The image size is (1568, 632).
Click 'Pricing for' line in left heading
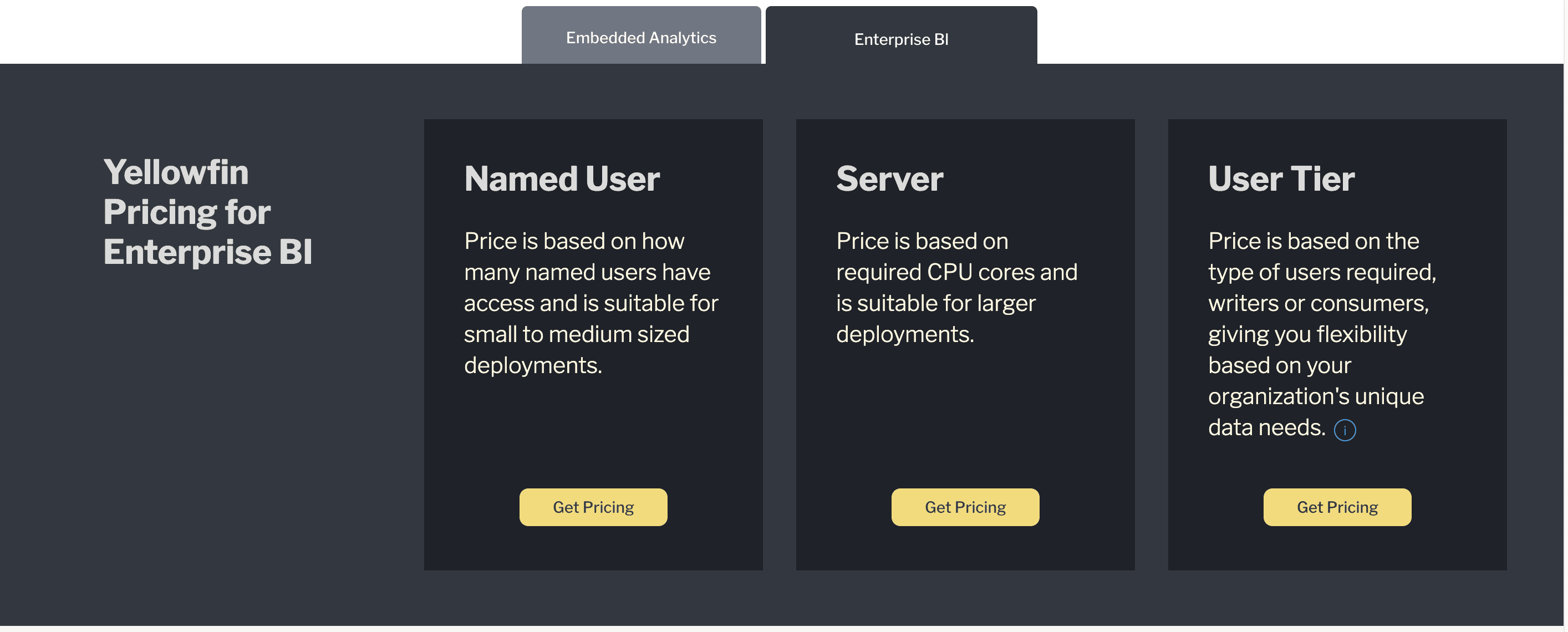click(186, 212)
